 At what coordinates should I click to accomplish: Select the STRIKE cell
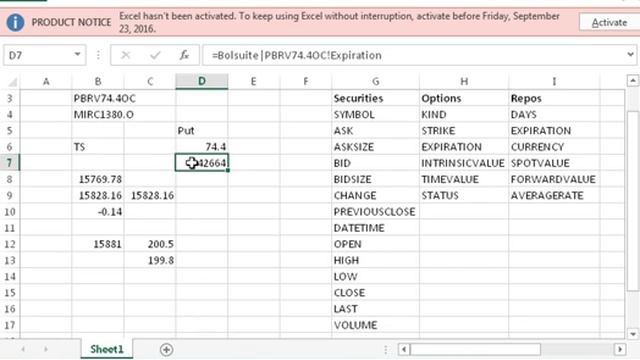[464, 131]
